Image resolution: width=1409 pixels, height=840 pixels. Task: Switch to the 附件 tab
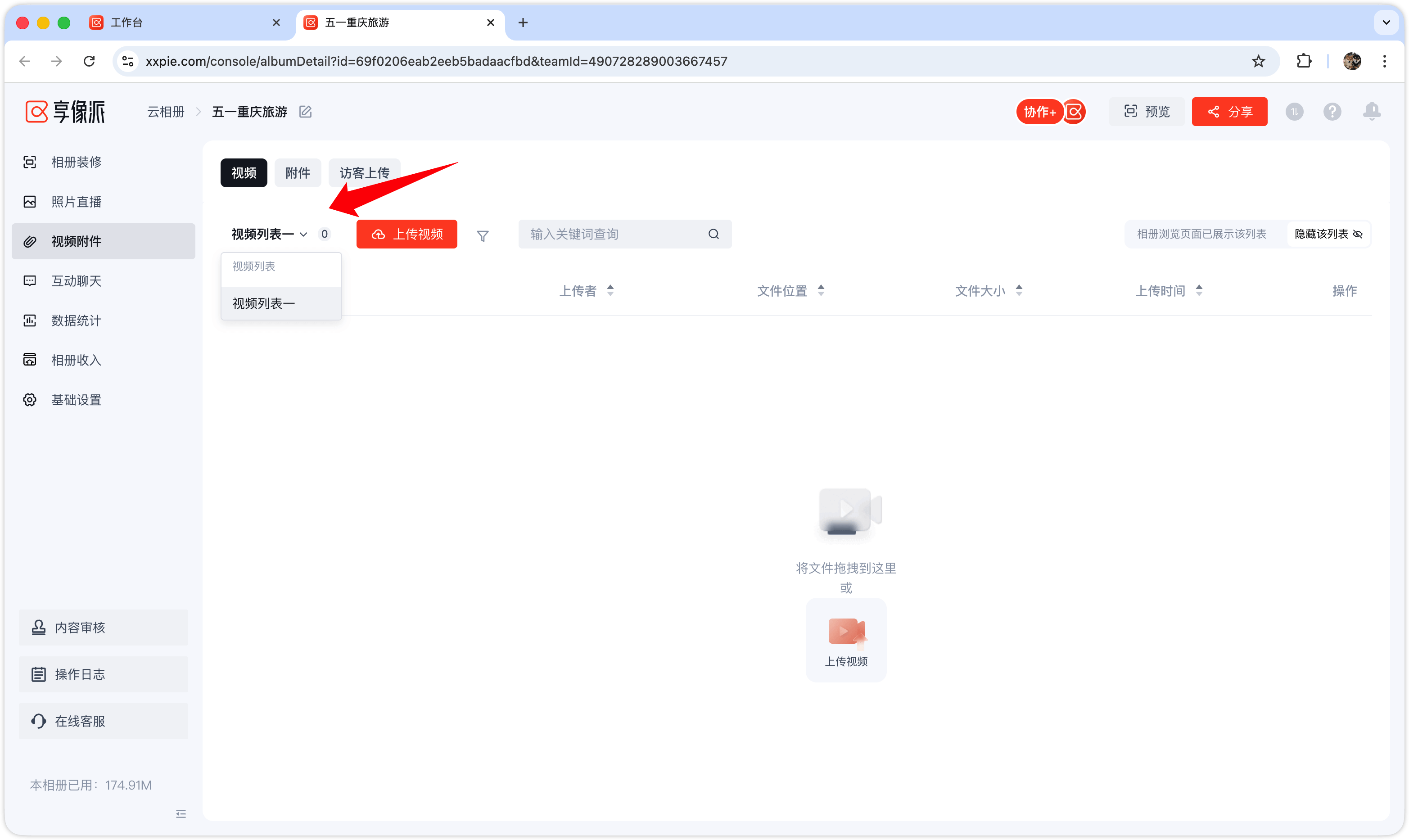(x=298, y=173)
